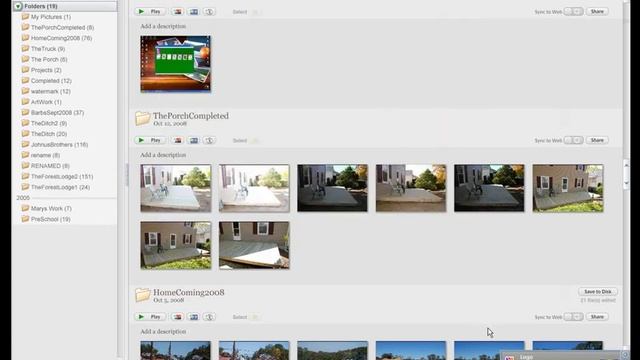Click the 2005 year divider label
This screenshot has width=640, height=360.
pyautogui.click(x=23, y=198)
